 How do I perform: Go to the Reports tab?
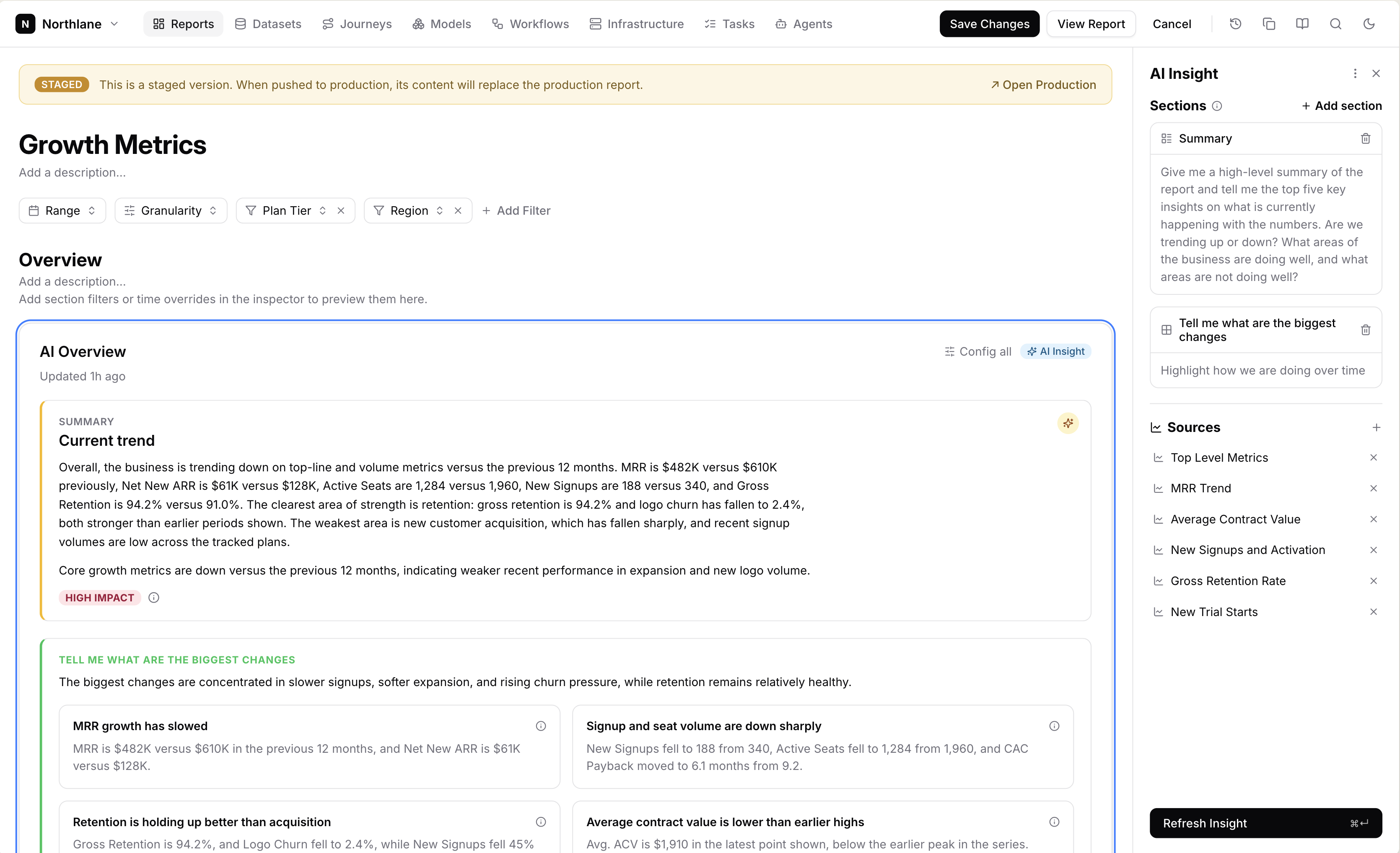click(x=183, y=24)
